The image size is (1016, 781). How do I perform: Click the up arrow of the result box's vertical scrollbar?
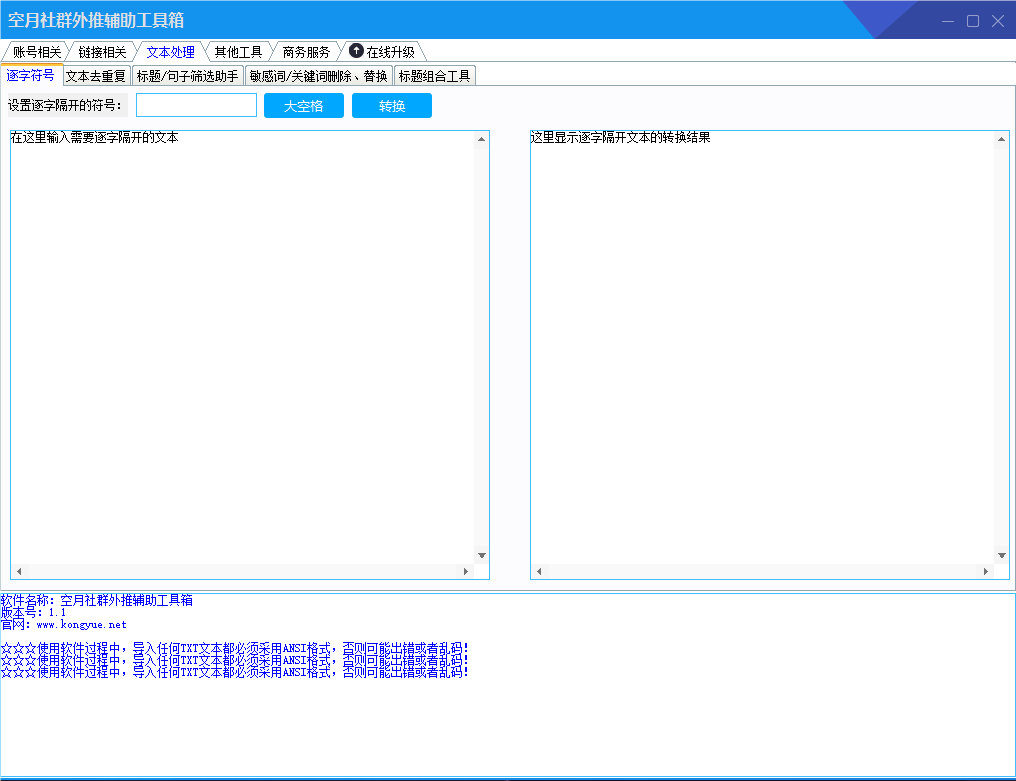click(x=1002, y=139)
